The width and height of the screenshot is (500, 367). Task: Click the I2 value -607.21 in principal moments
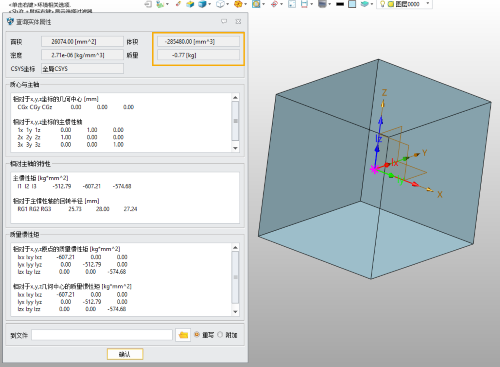[x=92, y=186]
